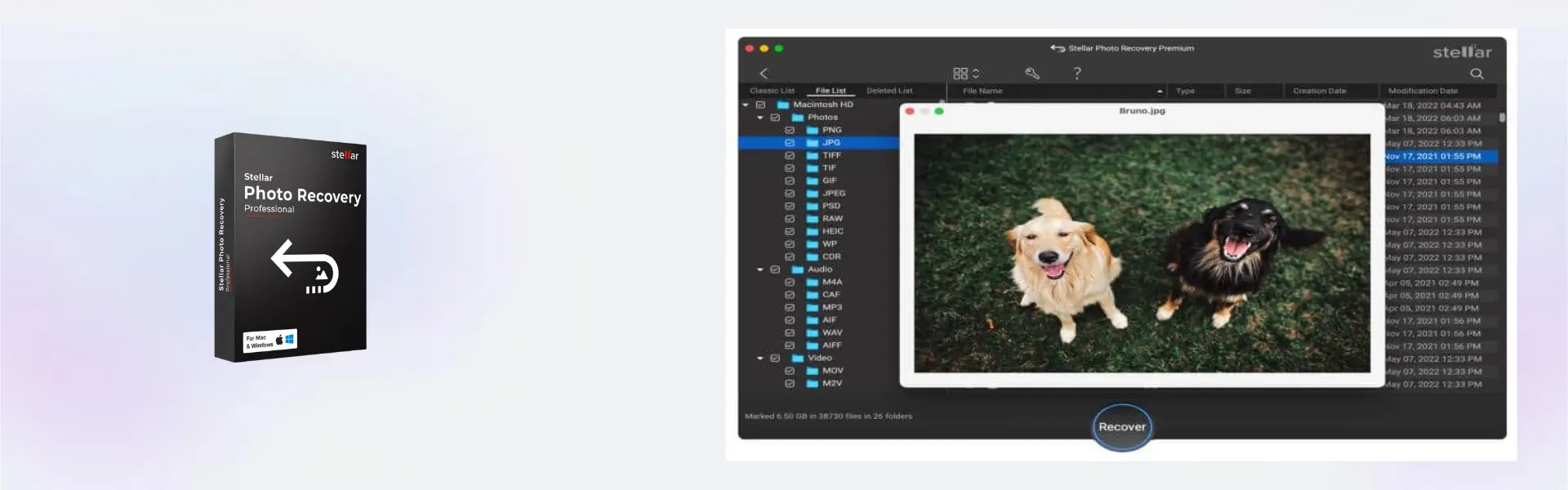Viewport: 1568px width, 490px height.
Task: Collapse the Photos folder node
Action: pos(760,118)
